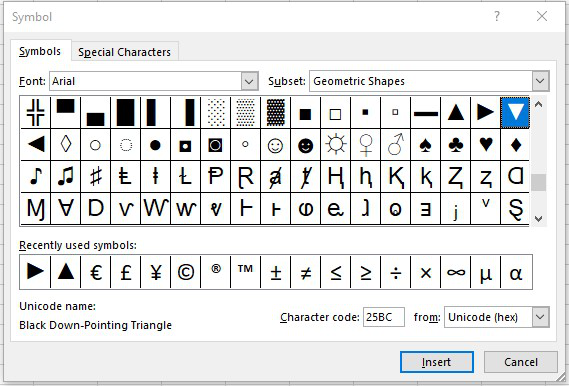Switch to the Special Characters tab

[124, 52]
